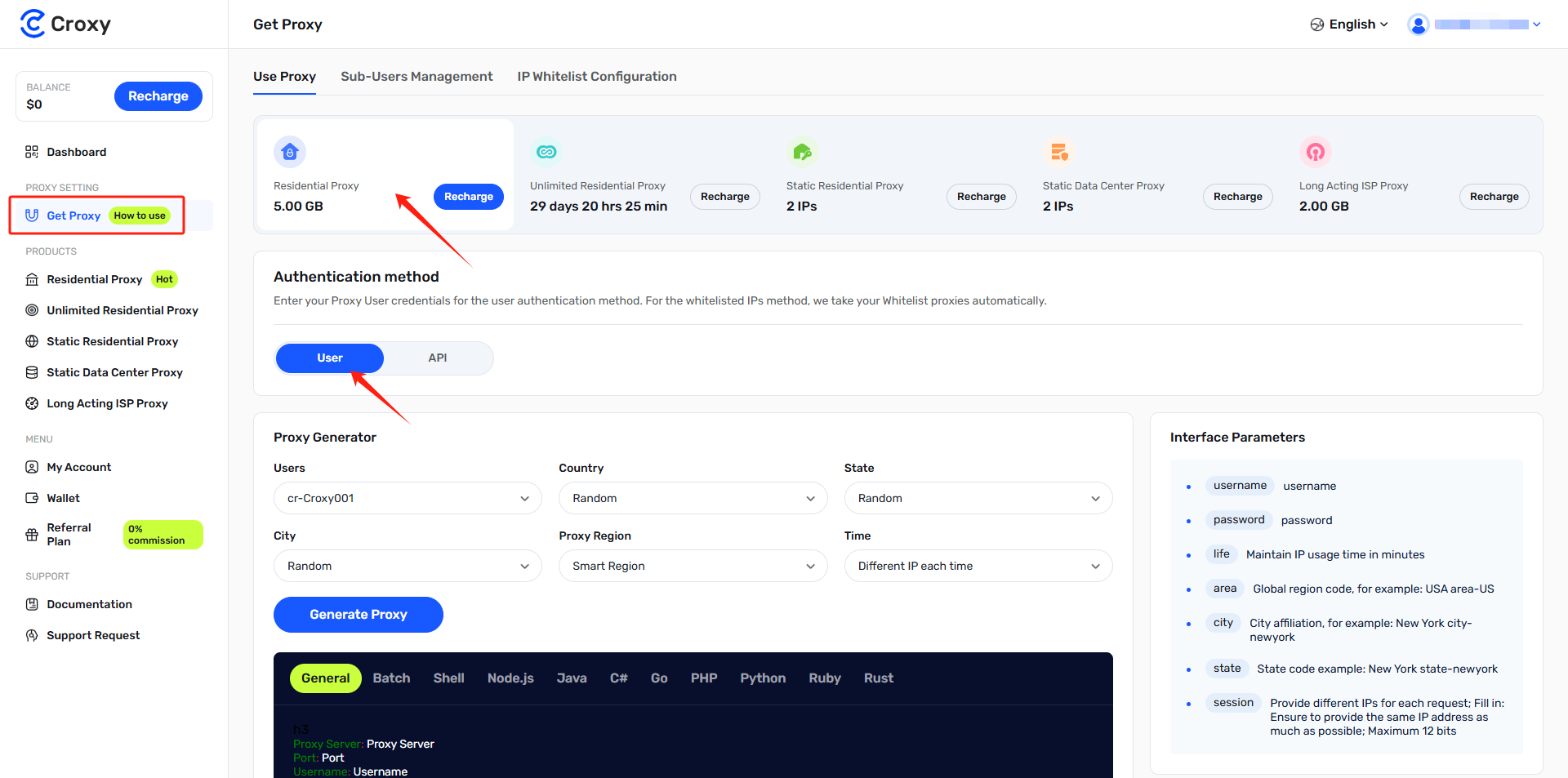Select the Batch code tab

[391, 678]
